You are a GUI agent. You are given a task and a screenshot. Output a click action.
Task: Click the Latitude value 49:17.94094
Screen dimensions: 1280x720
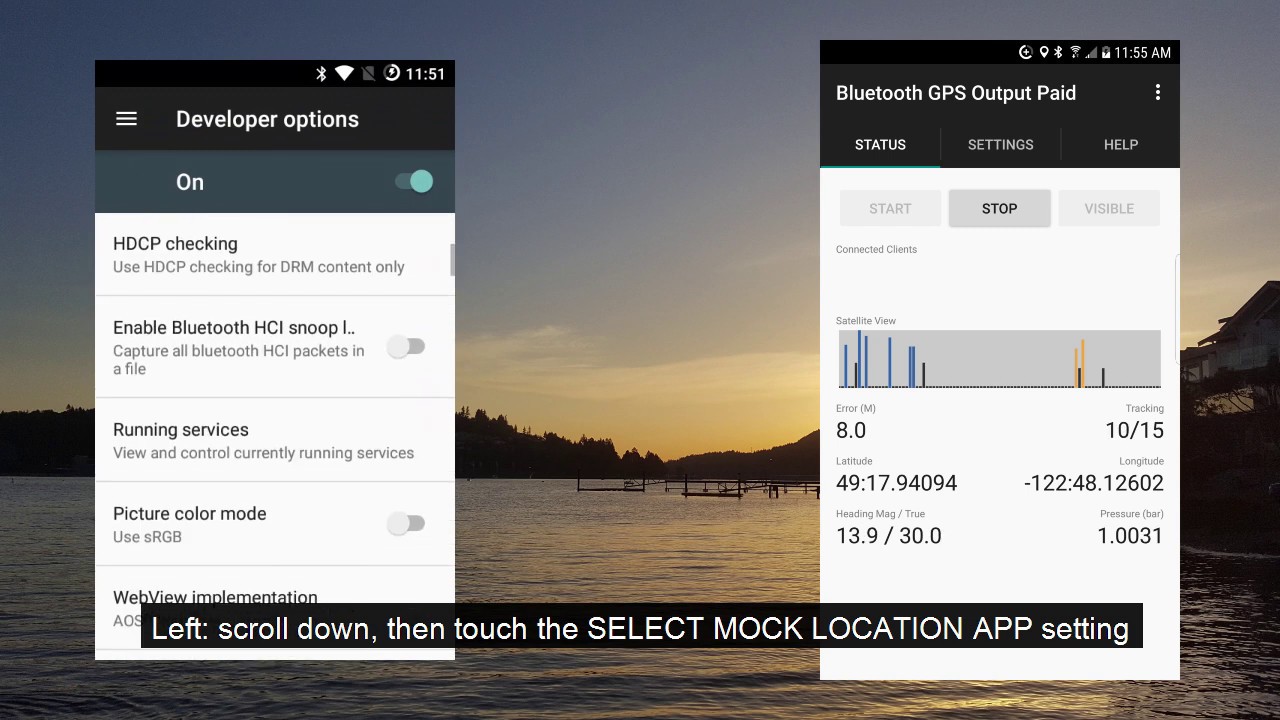click(897, 483)
